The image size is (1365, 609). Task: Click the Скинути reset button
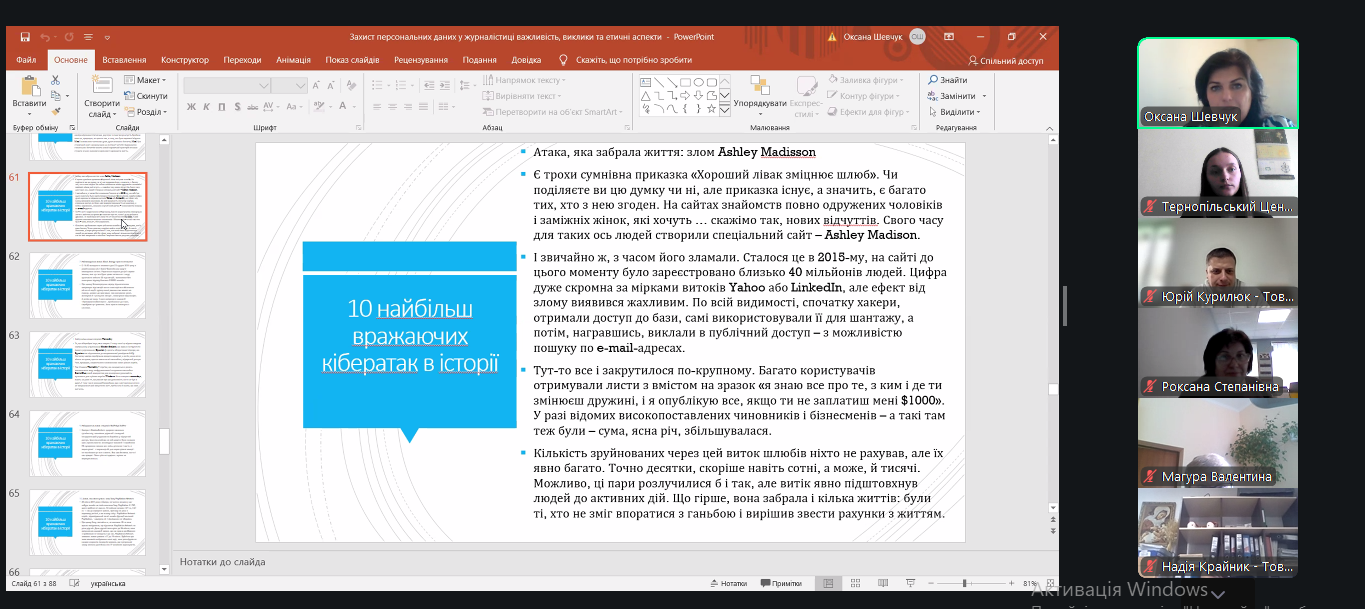[x=146, y=96]
